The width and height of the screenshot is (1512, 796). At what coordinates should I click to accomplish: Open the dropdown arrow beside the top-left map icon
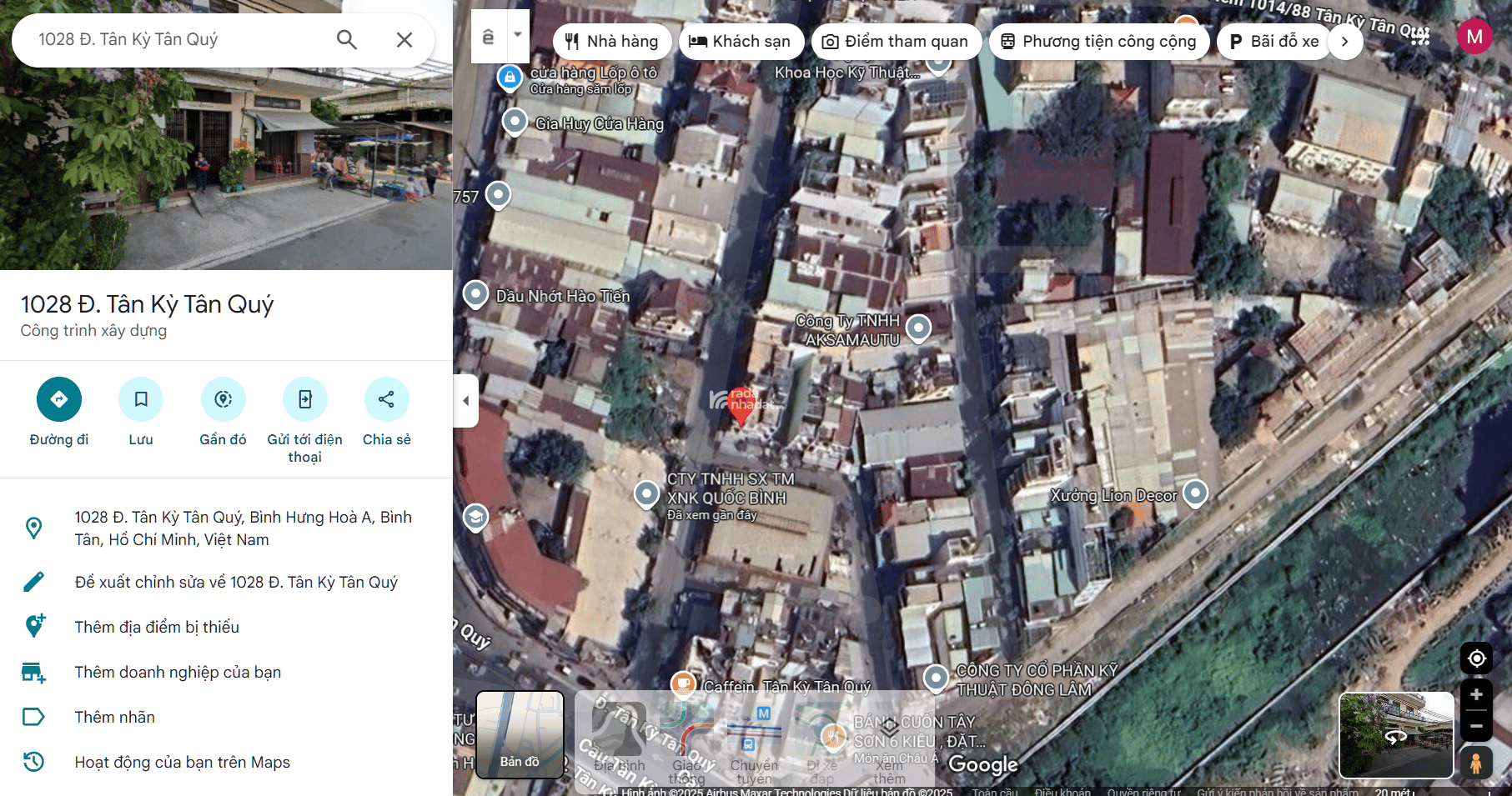click(518, 35)
